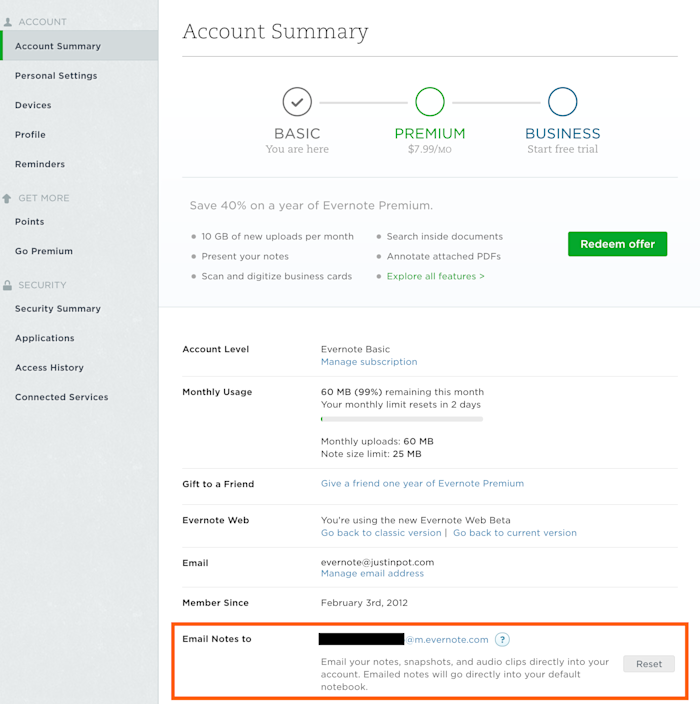Click Go back to current version link
Screen dimensions: 700x704
tap(515, 532)
